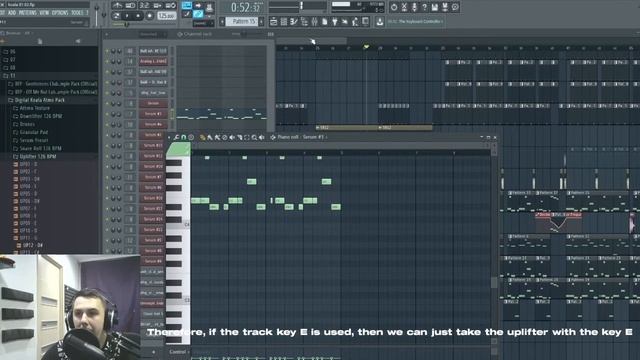Open the ADD menu
Viewport: 640px width, 360px height.
coord(12,13)
